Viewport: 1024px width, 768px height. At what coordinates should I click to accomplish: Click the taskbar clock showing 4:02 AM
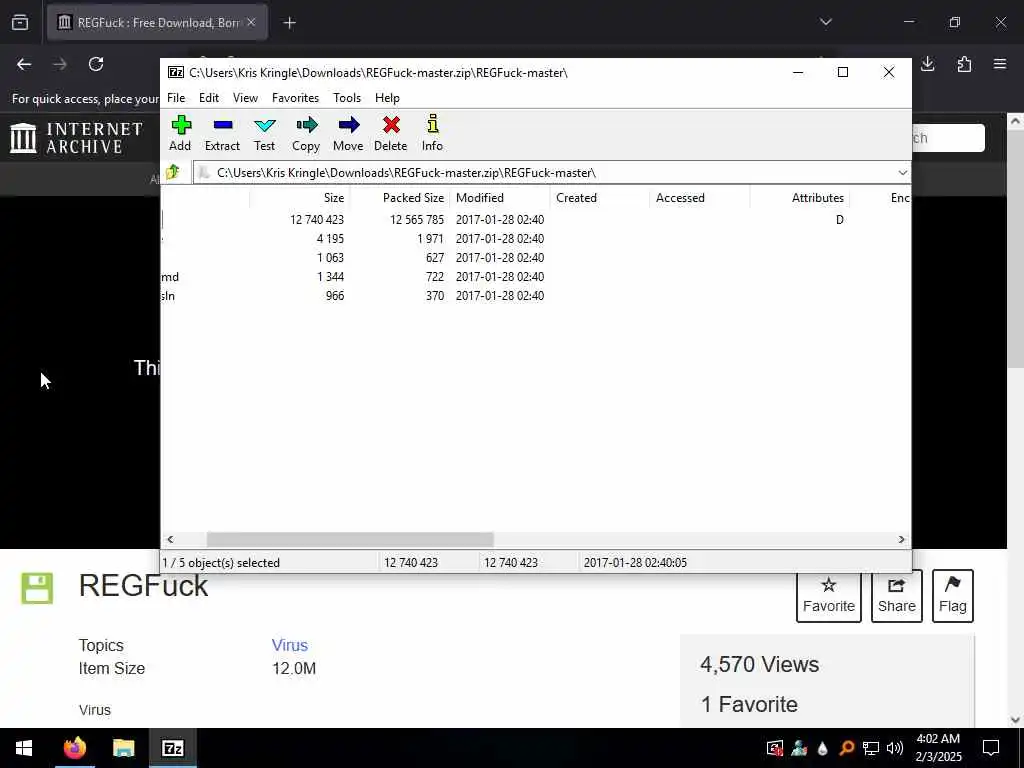[938, 748]
